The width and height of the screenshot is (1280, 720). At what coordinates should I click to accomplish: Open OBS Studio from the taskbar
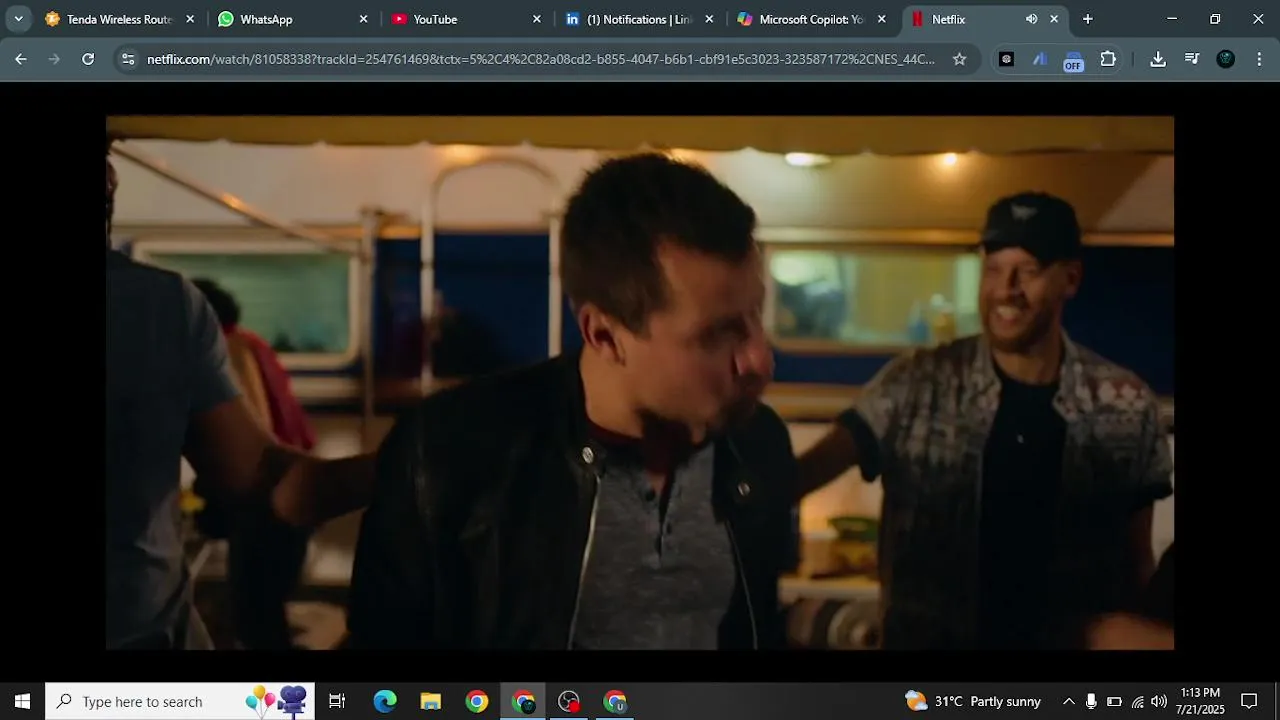click(x=569, y=701)
